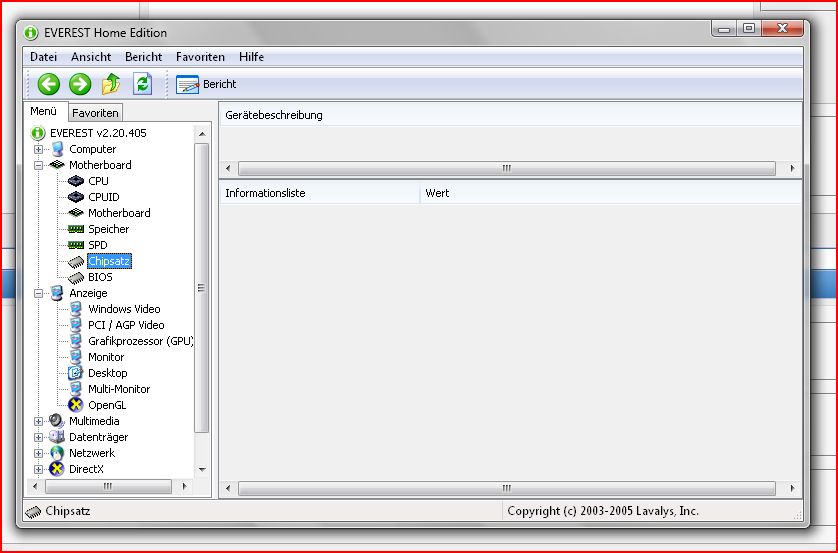Click the Gerätebeschreibung column header
The image size is (838, 553).
coord(510,115)
